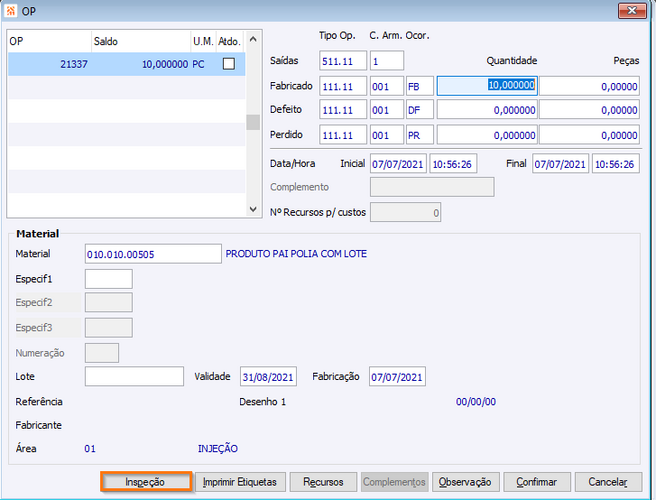Viewport: 656px width, 500px height.
Task: Click the Atdo. column header
Action: (x=230, y=41)
